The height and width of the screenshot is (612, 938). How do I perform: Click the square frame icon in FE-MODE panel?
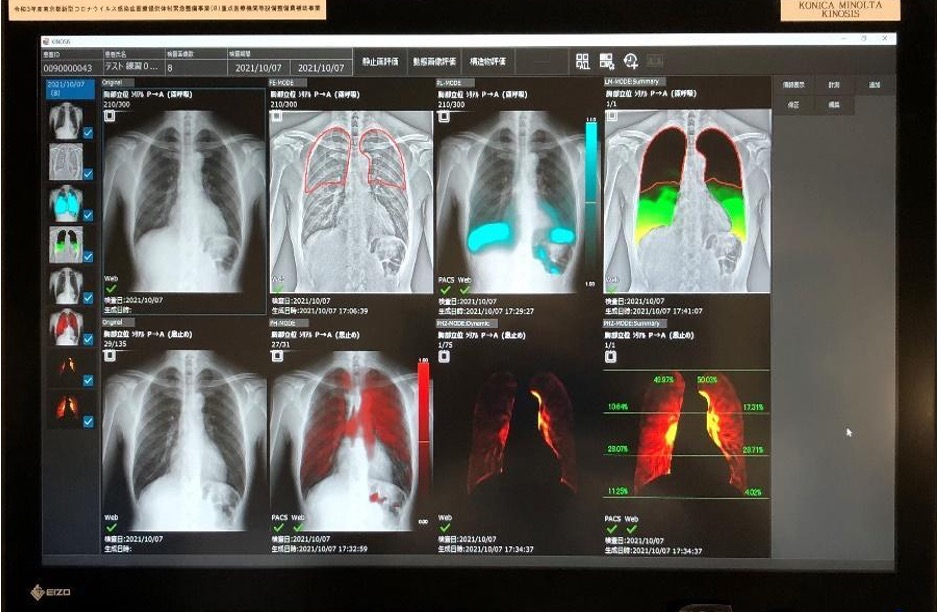coord(276,116)
